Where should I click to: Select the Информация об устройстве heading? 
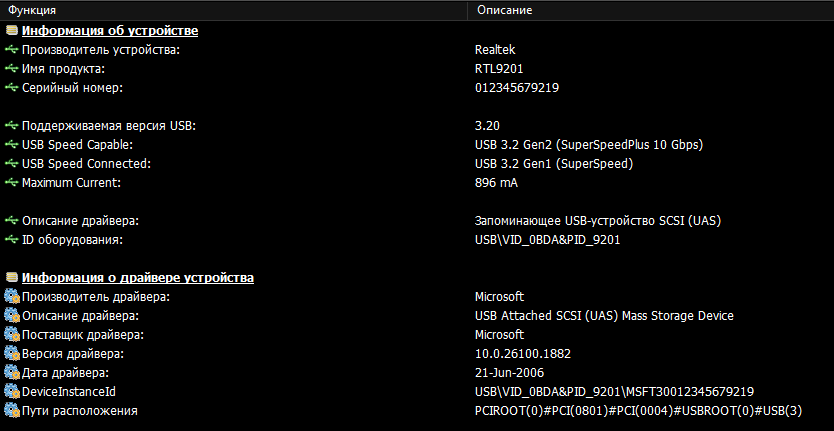point(109,31)
